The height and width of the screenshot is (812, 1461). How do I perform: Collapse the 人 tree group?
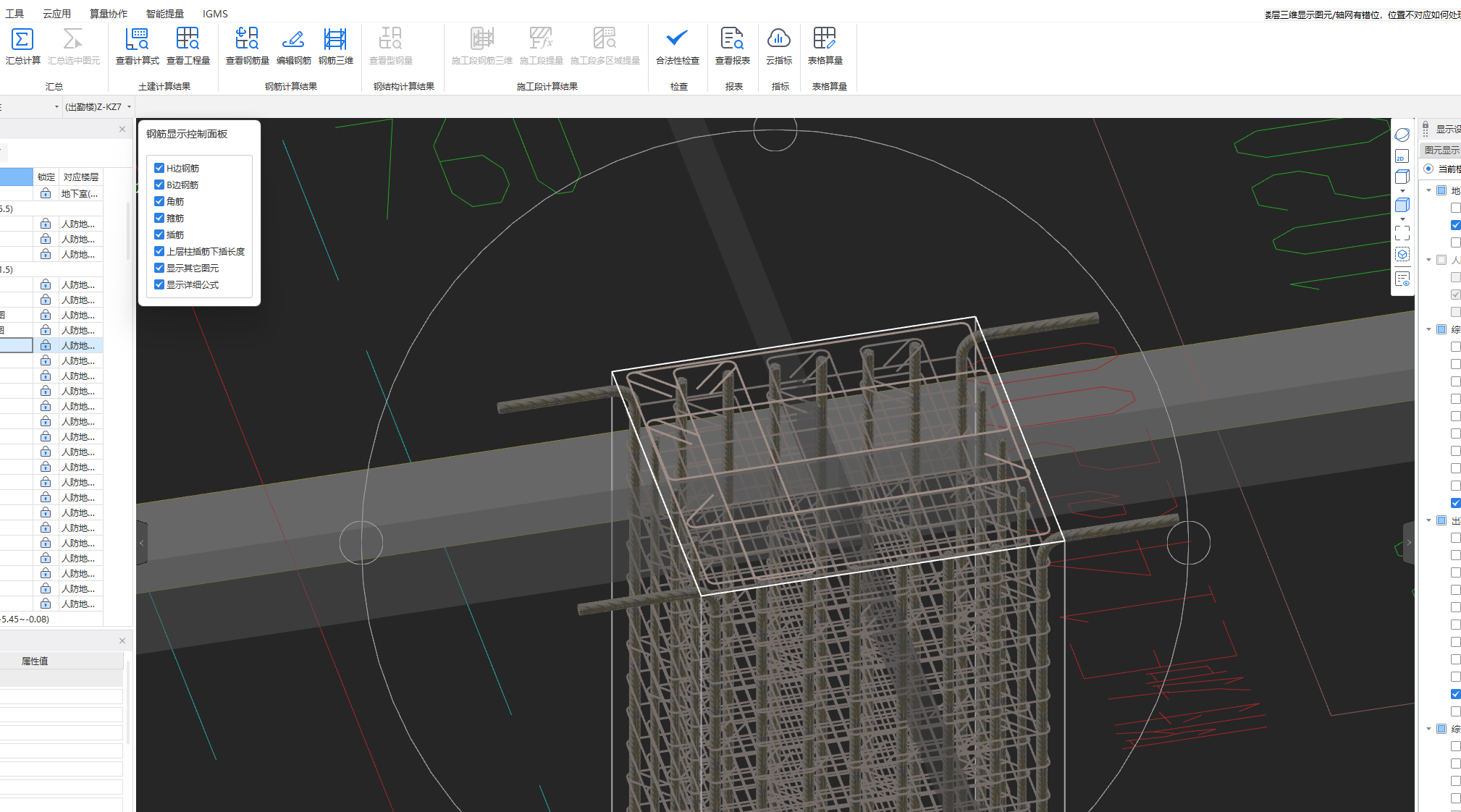pos(1428,260)
